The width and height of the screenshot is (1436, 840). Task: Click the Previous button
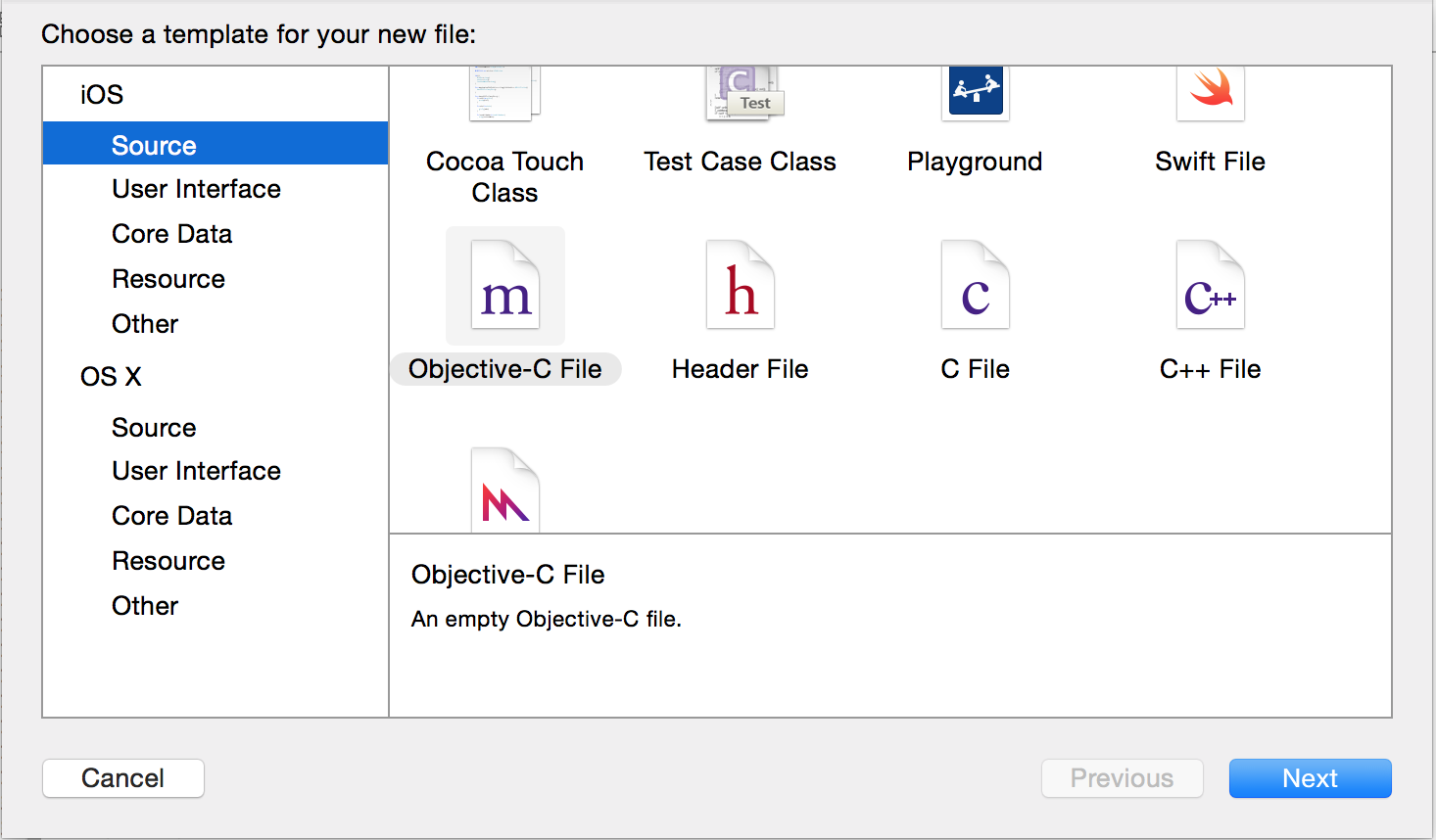[x=1123, y=778]
